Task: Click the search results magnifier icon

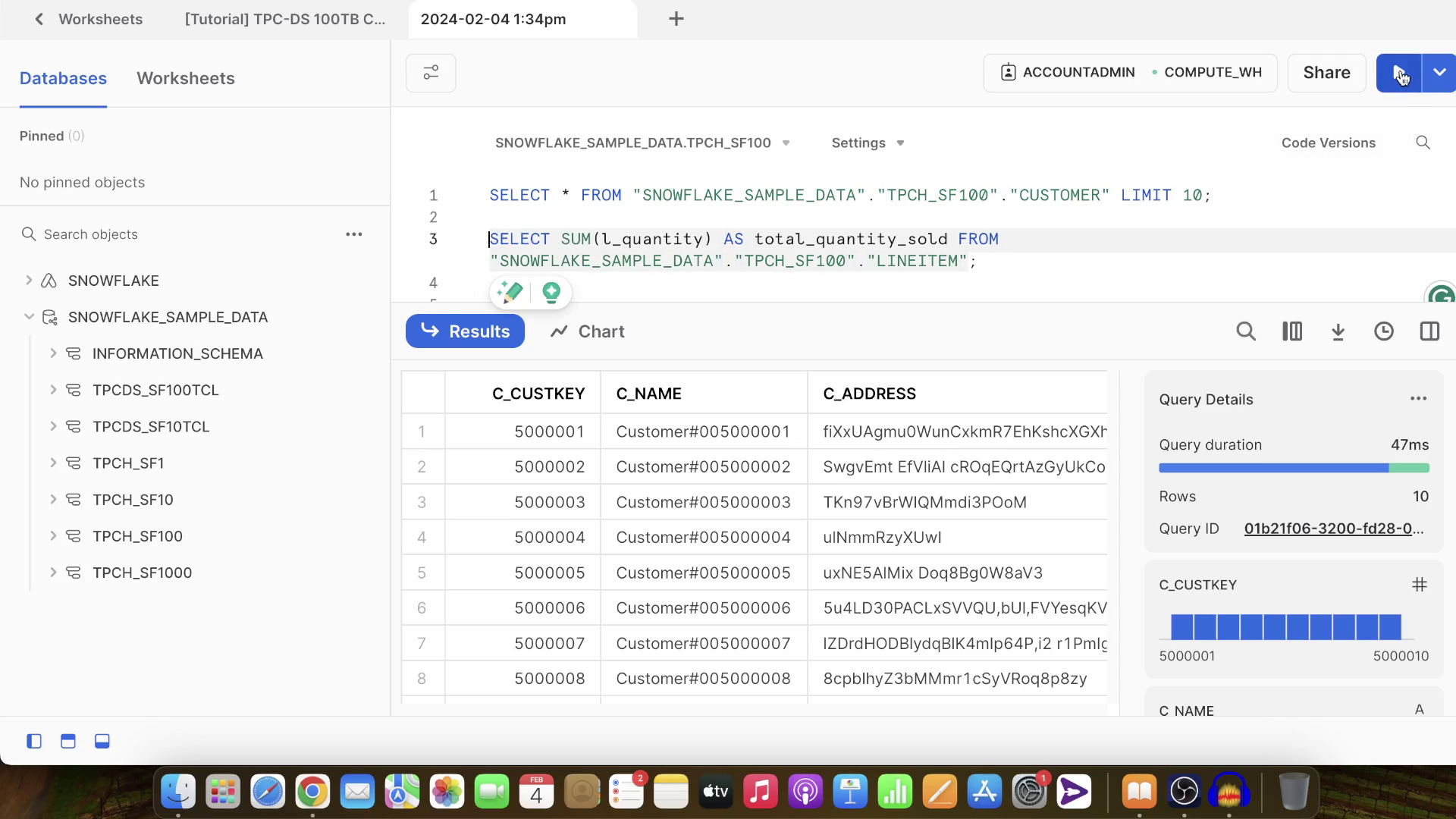Action: coord(1246,331)
